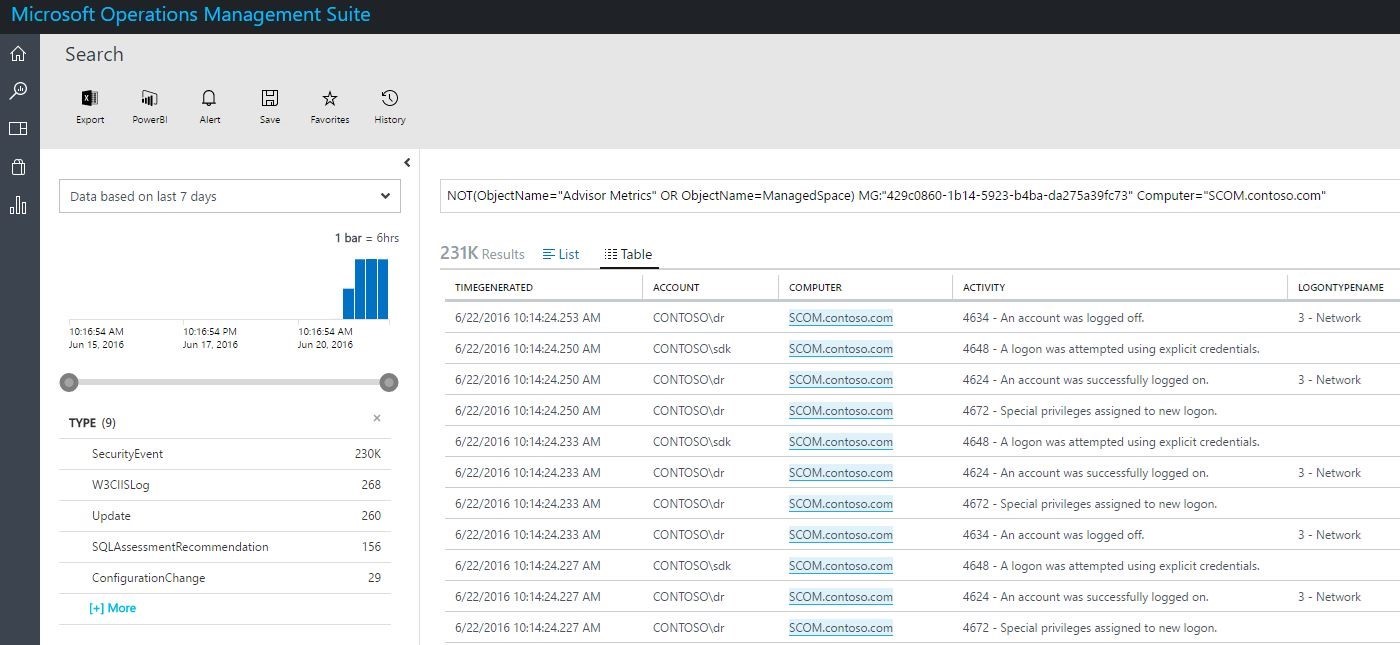The height and width of the screenshot is (645, 1400).
Task: Open SCOM.contoso.com link in the 10:14:24.253 AM row
Action: click(x=841, y=318)
